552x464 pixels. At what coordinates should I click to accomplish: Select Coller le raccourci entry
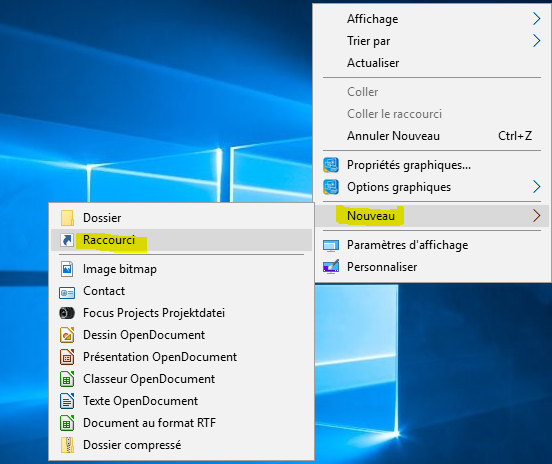[432, 114]
